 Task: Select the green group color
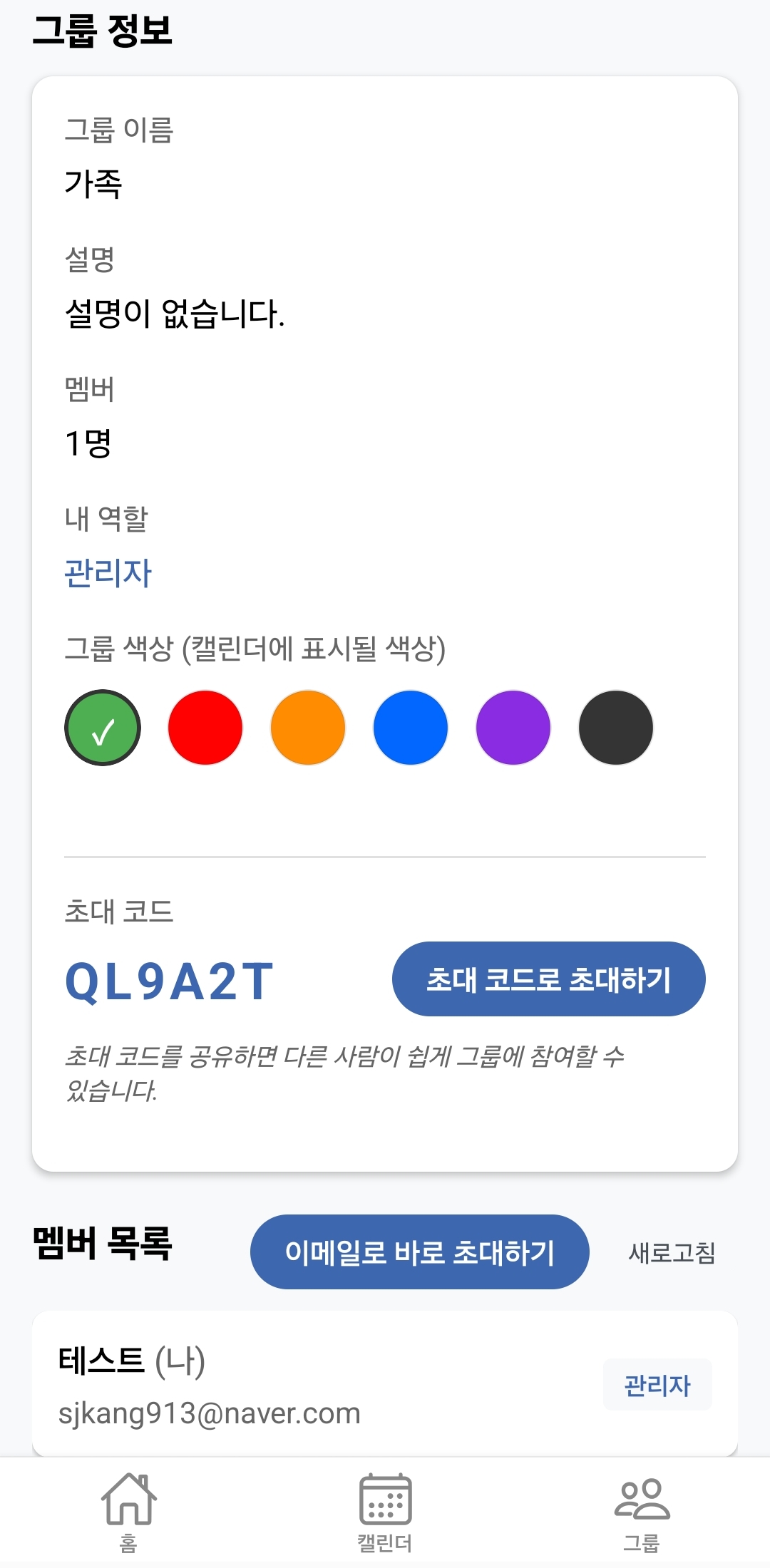coord(103,728)
